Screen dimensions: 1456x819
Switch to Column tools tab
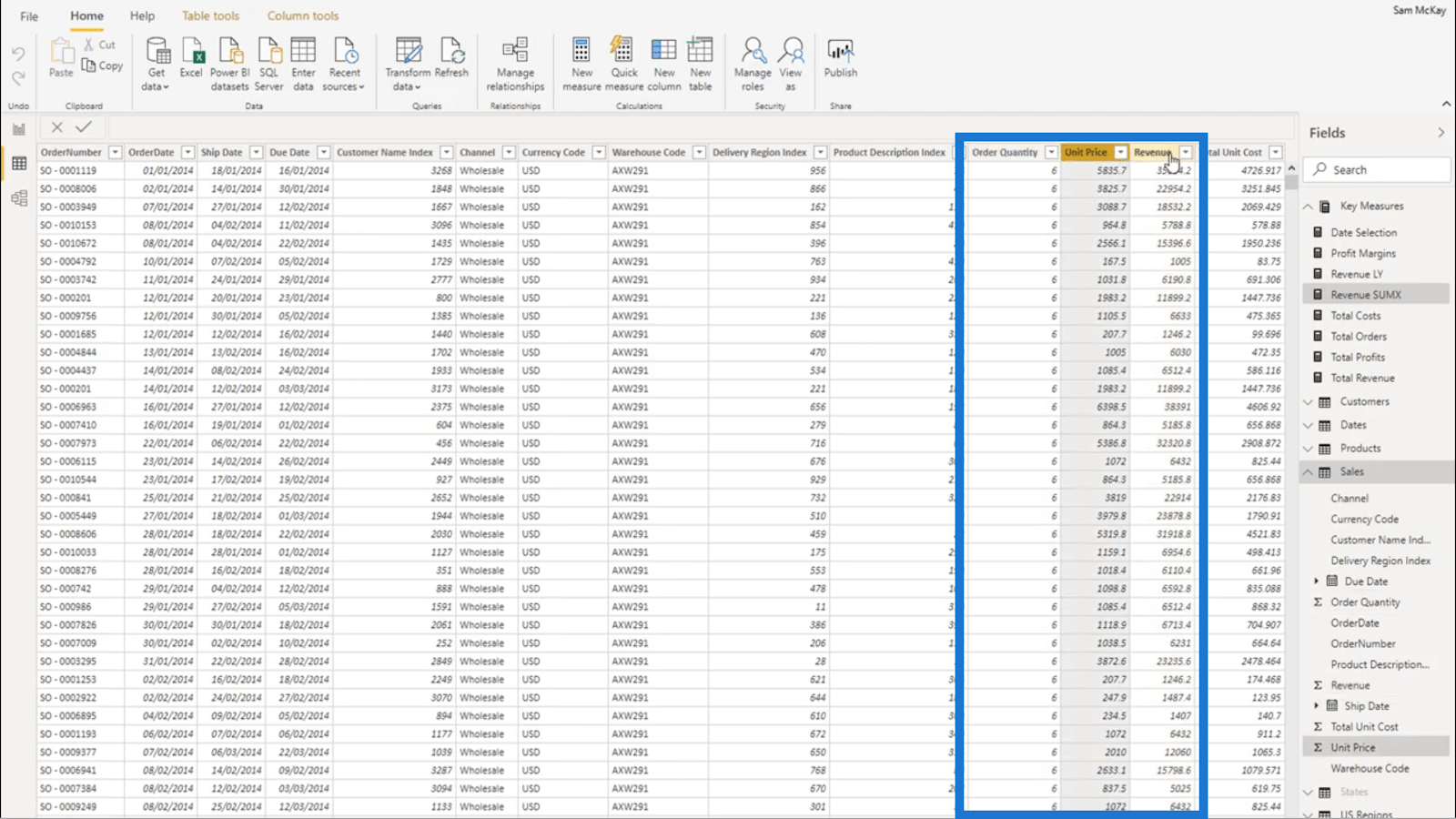303,15
